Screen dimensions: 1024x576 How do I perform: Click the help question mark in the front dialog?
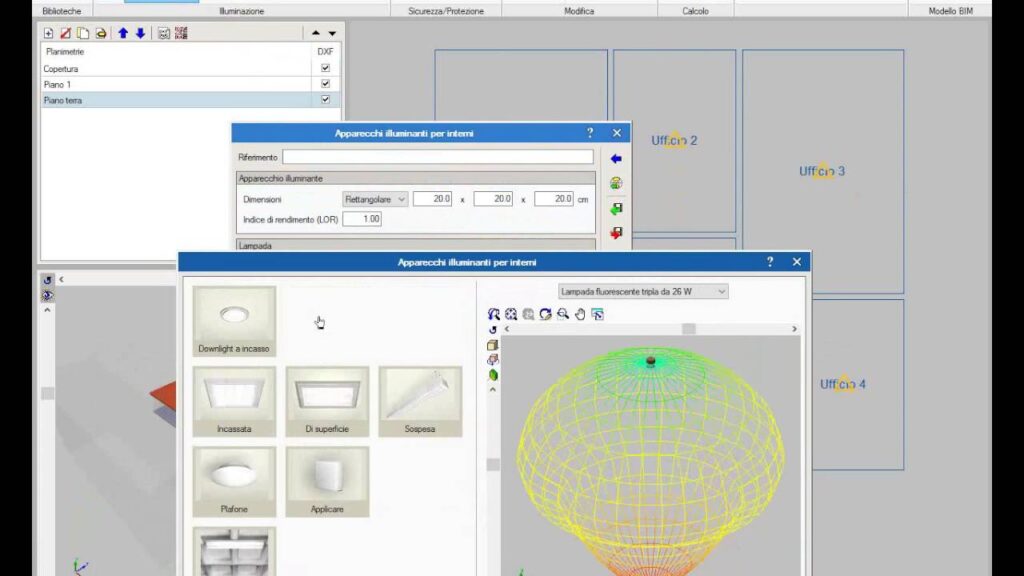point(769,262)
